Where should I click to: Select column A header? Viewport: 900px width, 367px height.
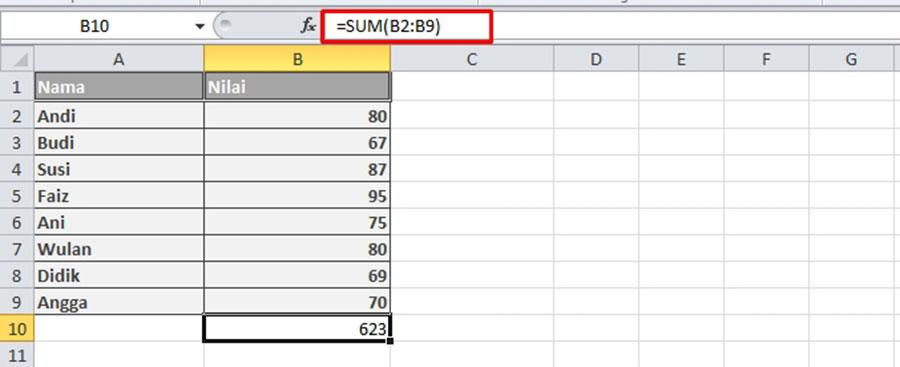pos(119,59)
